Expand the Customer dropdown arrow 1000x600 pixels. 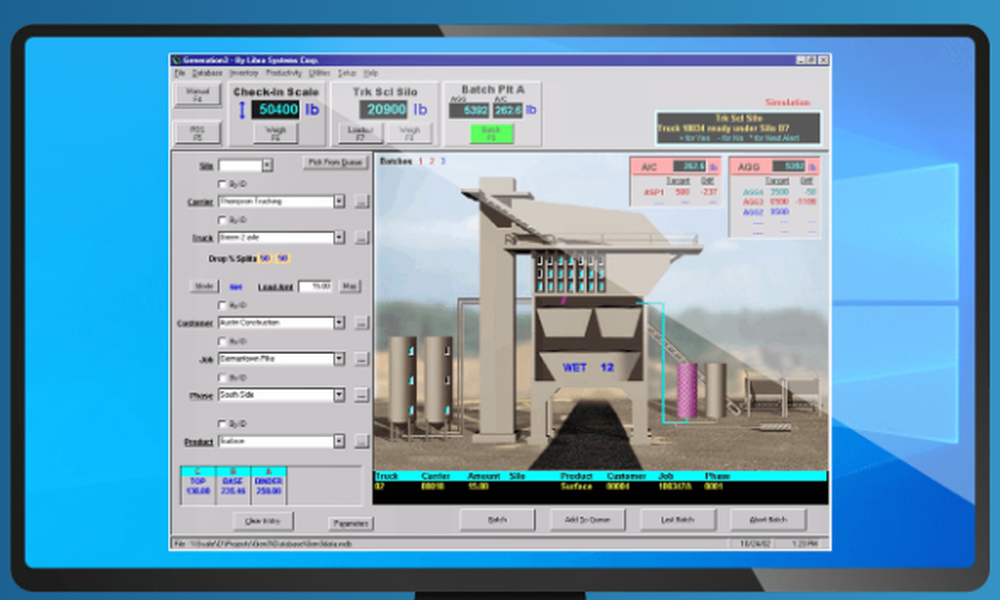[x=339, y=323]
